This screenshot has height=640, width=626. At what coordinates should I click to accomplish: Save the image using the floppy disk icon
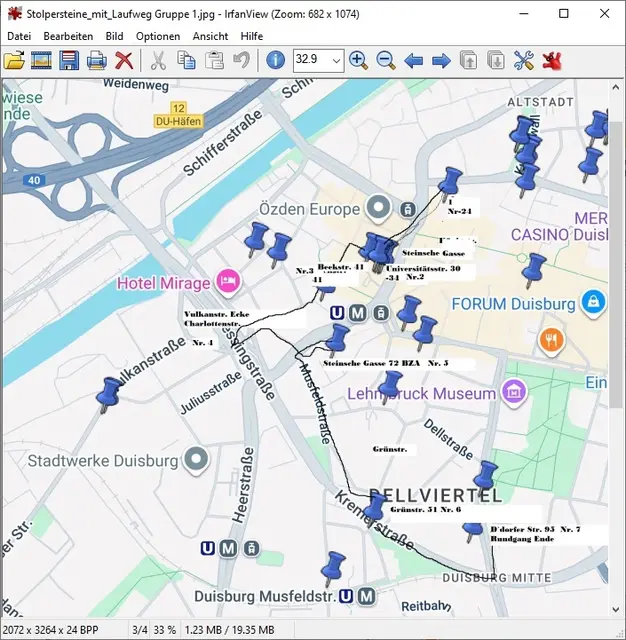69,61
